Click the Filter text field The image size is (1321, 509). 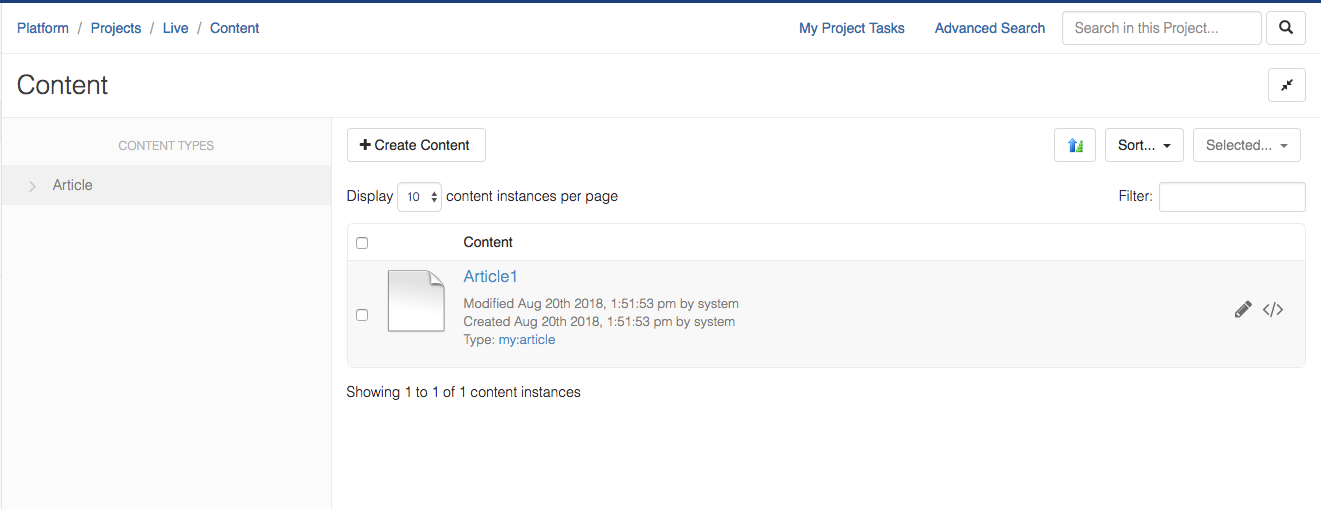coord(1231,197)
